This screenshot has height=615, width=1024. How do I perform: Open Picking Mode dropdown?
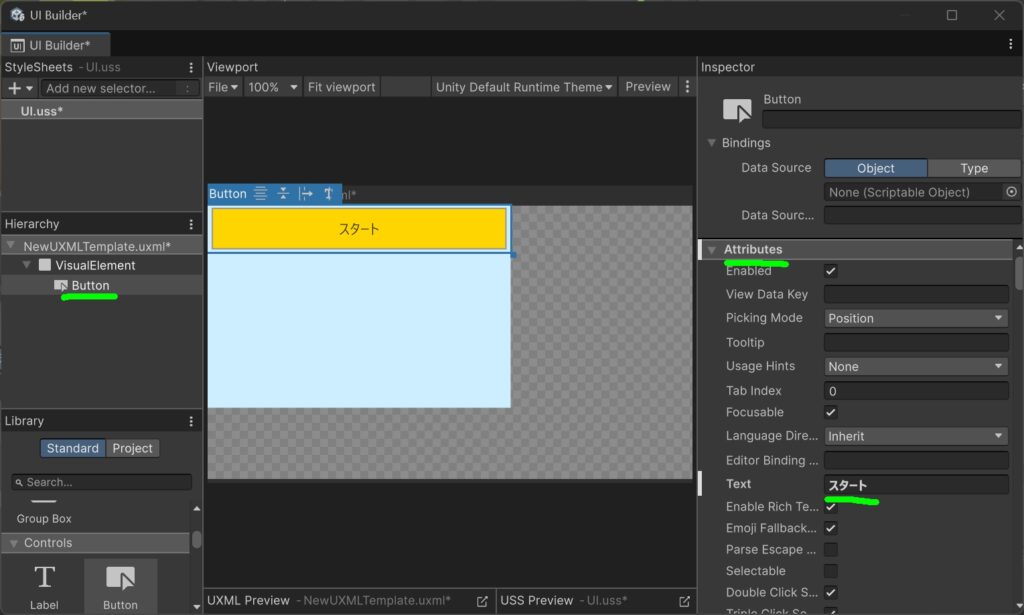[x=916, y=319]
